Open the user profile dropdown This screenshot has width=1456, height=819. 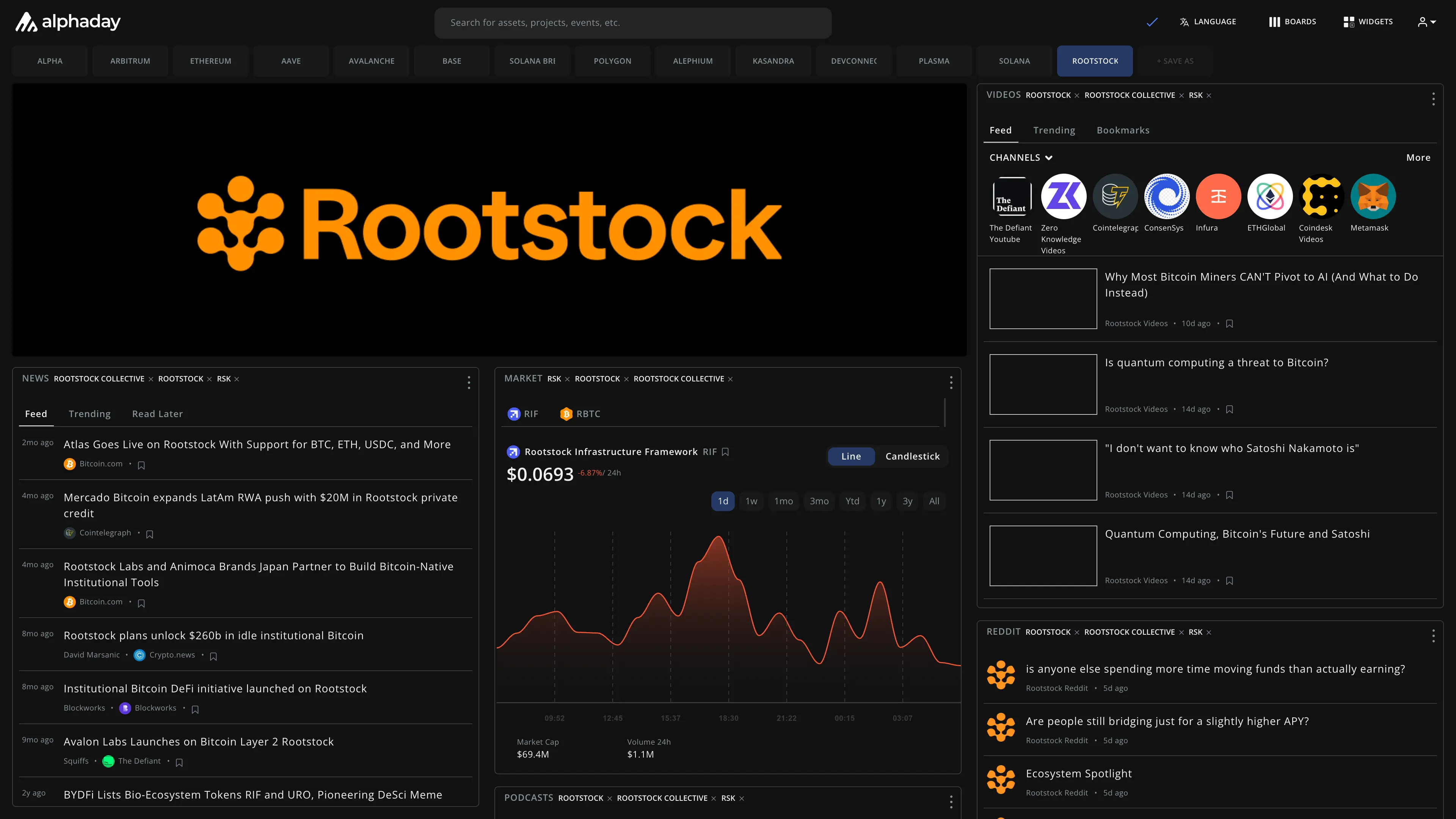1426,22
